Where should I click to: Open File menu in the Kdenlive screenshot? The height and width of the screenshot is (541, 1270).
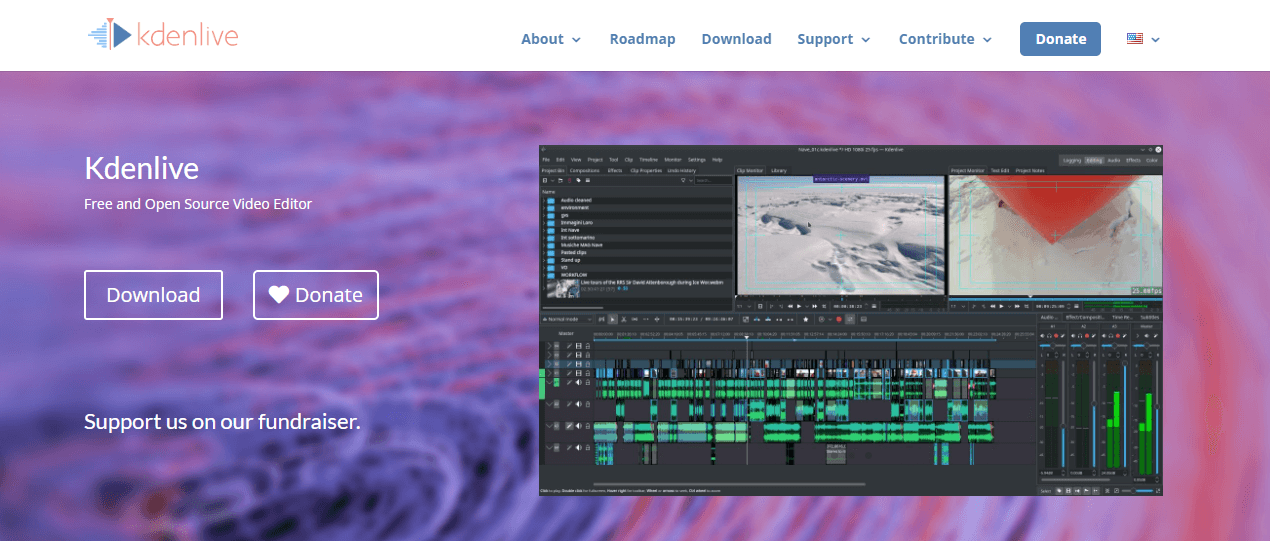click(x=546, y=160)
